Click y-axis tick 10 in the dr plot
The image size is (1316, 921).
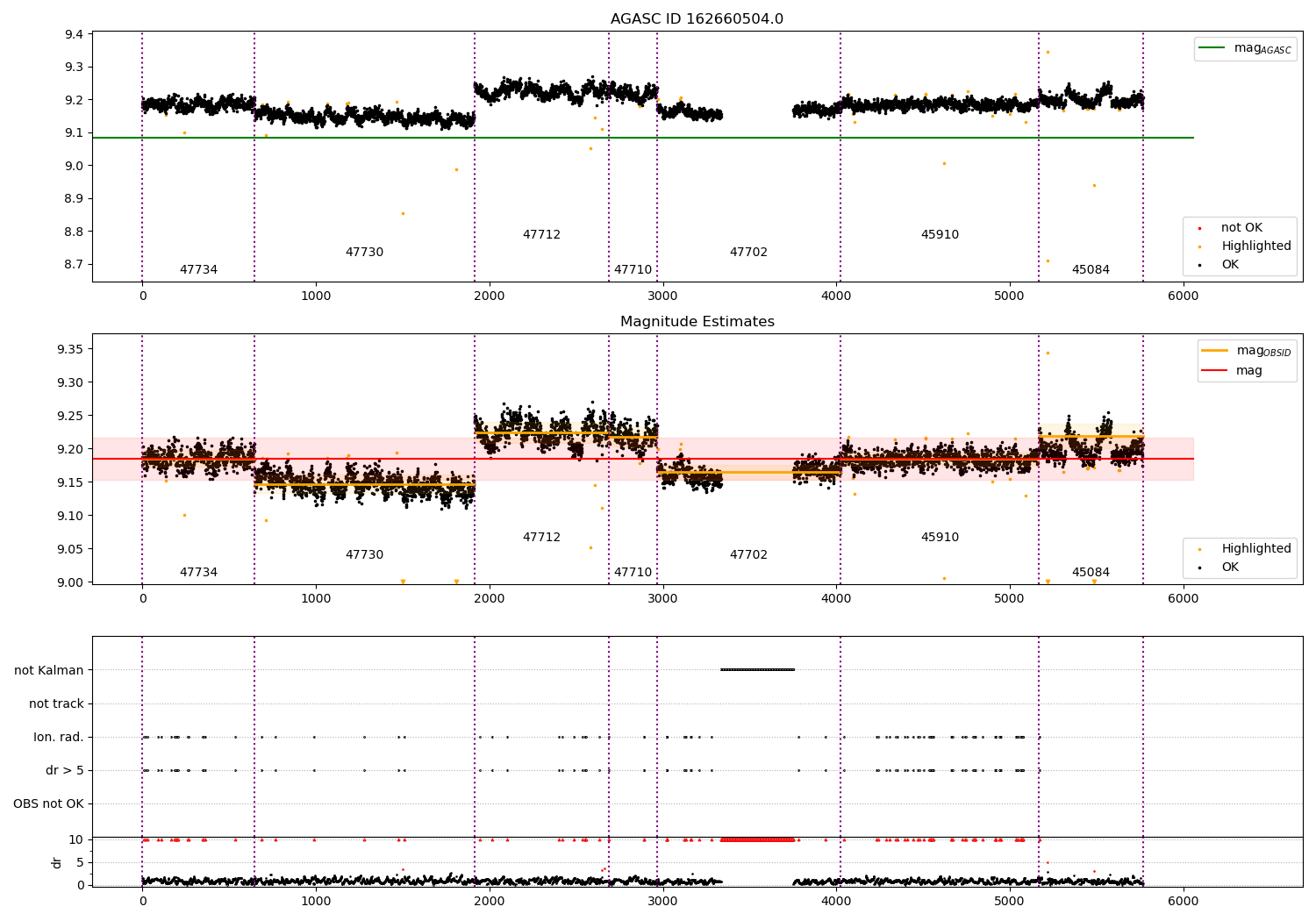click(x=76, y=839)
